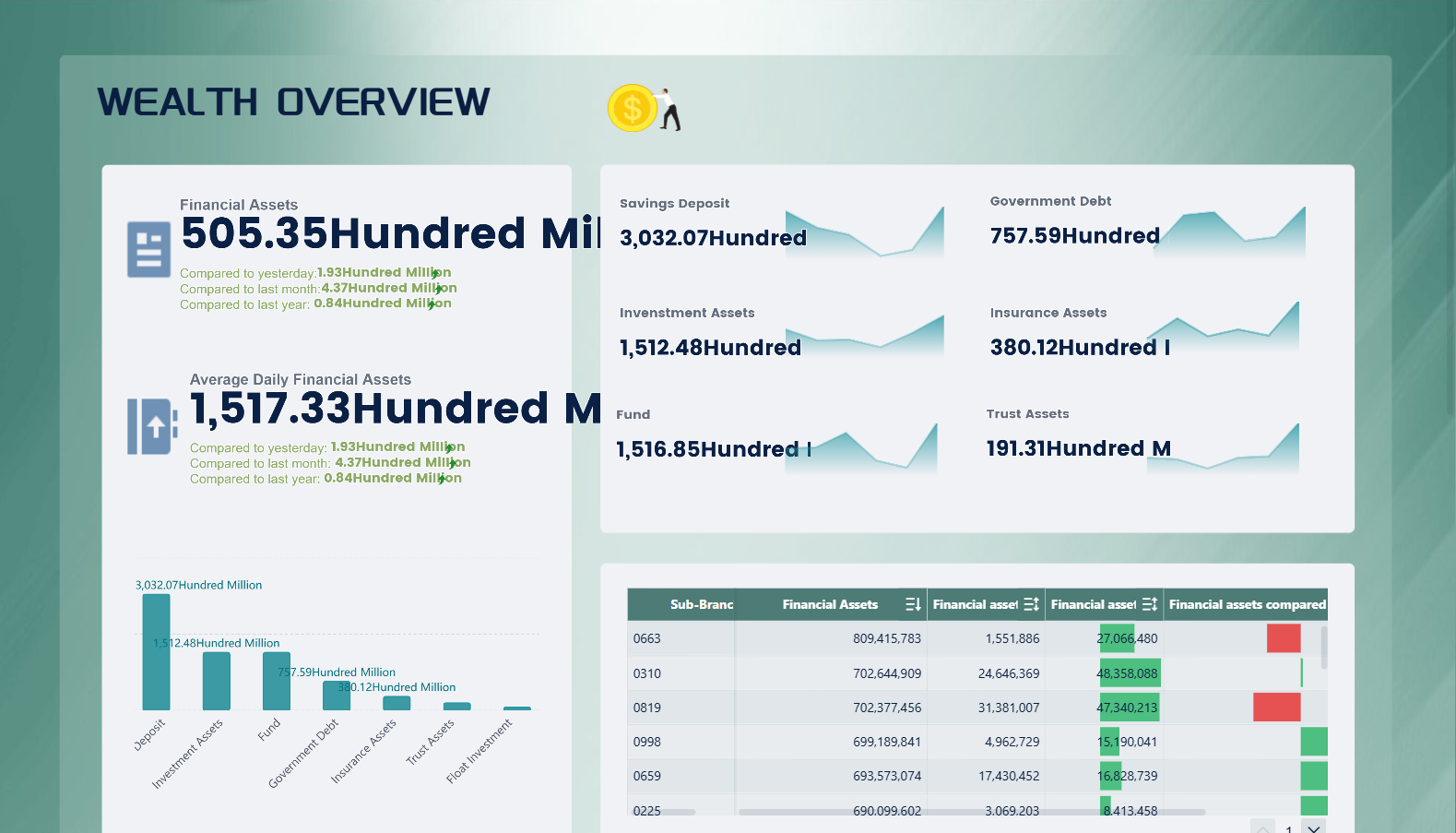Click the 1,516.85Hundred fund value
The height and width of the screenshot is (833, 1456).
tap(714, 449)
